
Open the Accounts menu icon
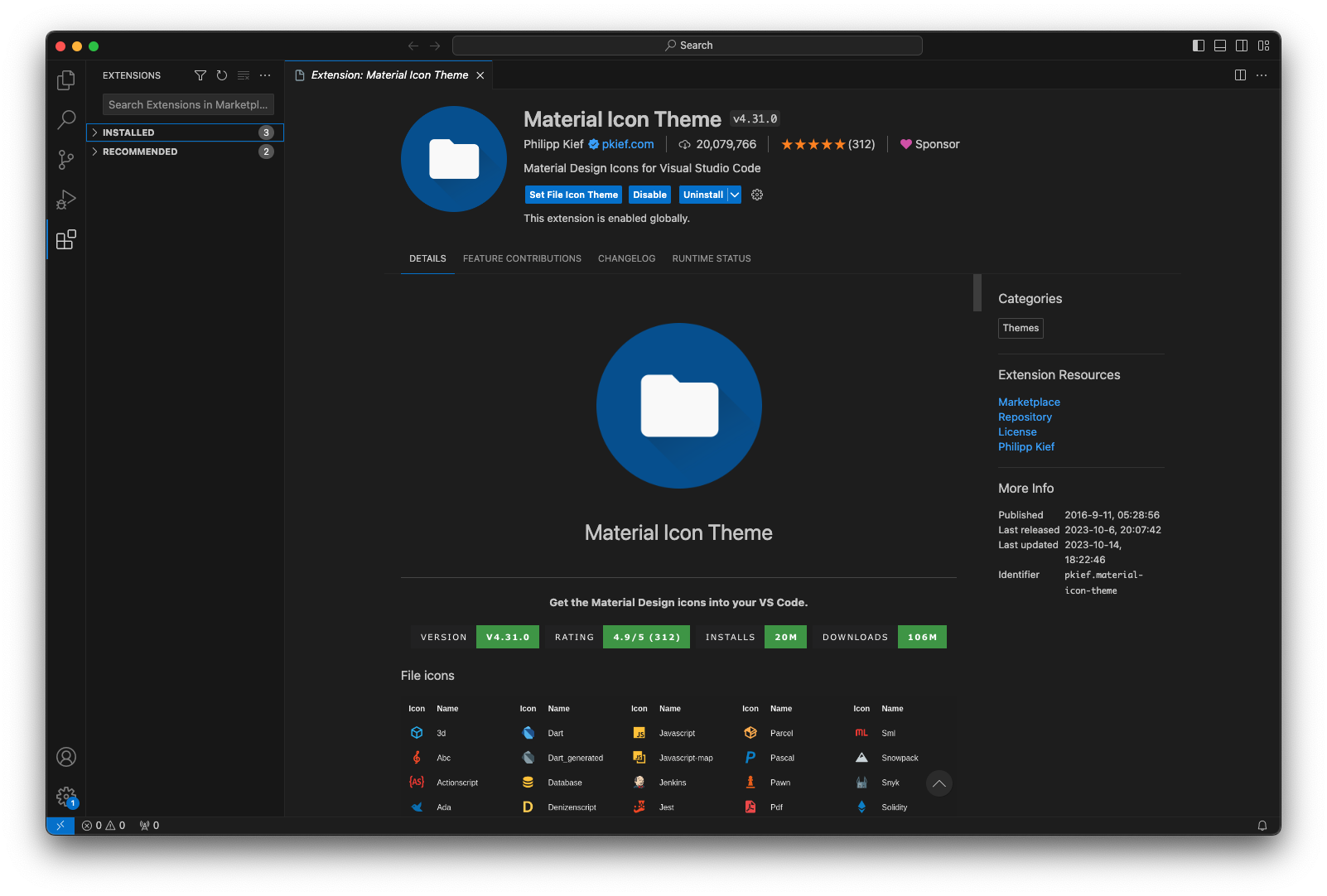[66, 757]
